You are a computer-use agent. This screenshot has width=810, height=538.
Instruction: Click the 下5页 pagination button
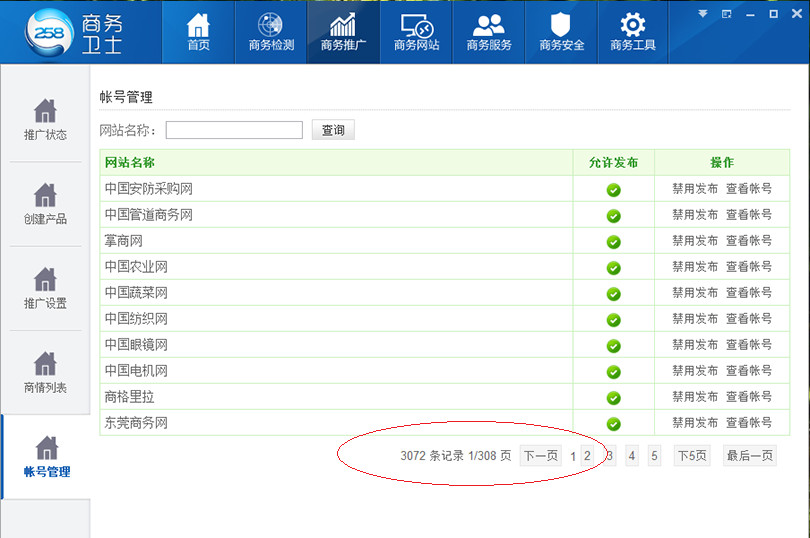coord(692,455)
